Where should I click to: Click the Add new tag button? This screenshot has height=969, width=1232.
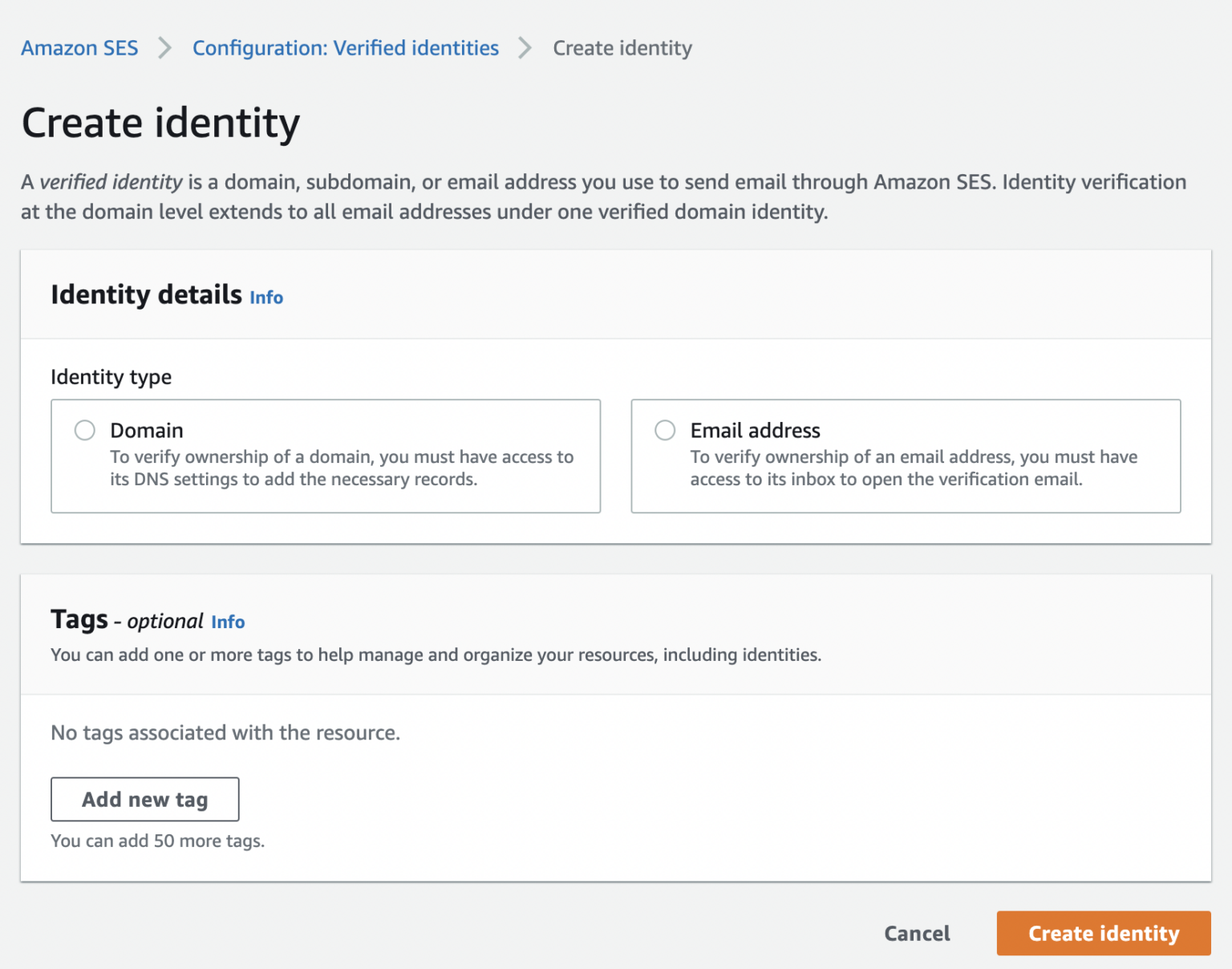tap(144, 799)
